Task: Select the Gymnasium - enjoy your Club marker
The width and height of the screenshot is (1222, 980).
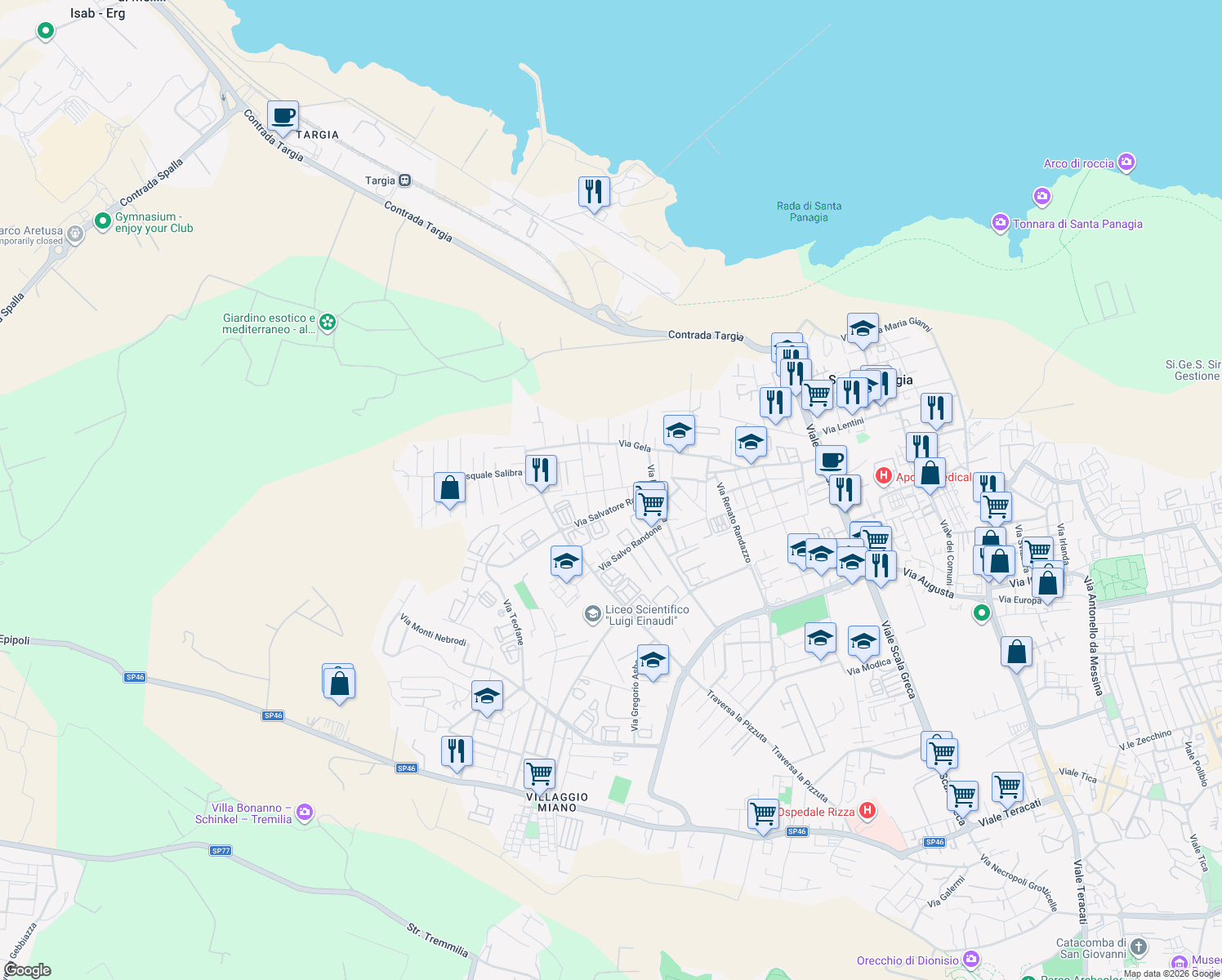Action: click(102, 220)
